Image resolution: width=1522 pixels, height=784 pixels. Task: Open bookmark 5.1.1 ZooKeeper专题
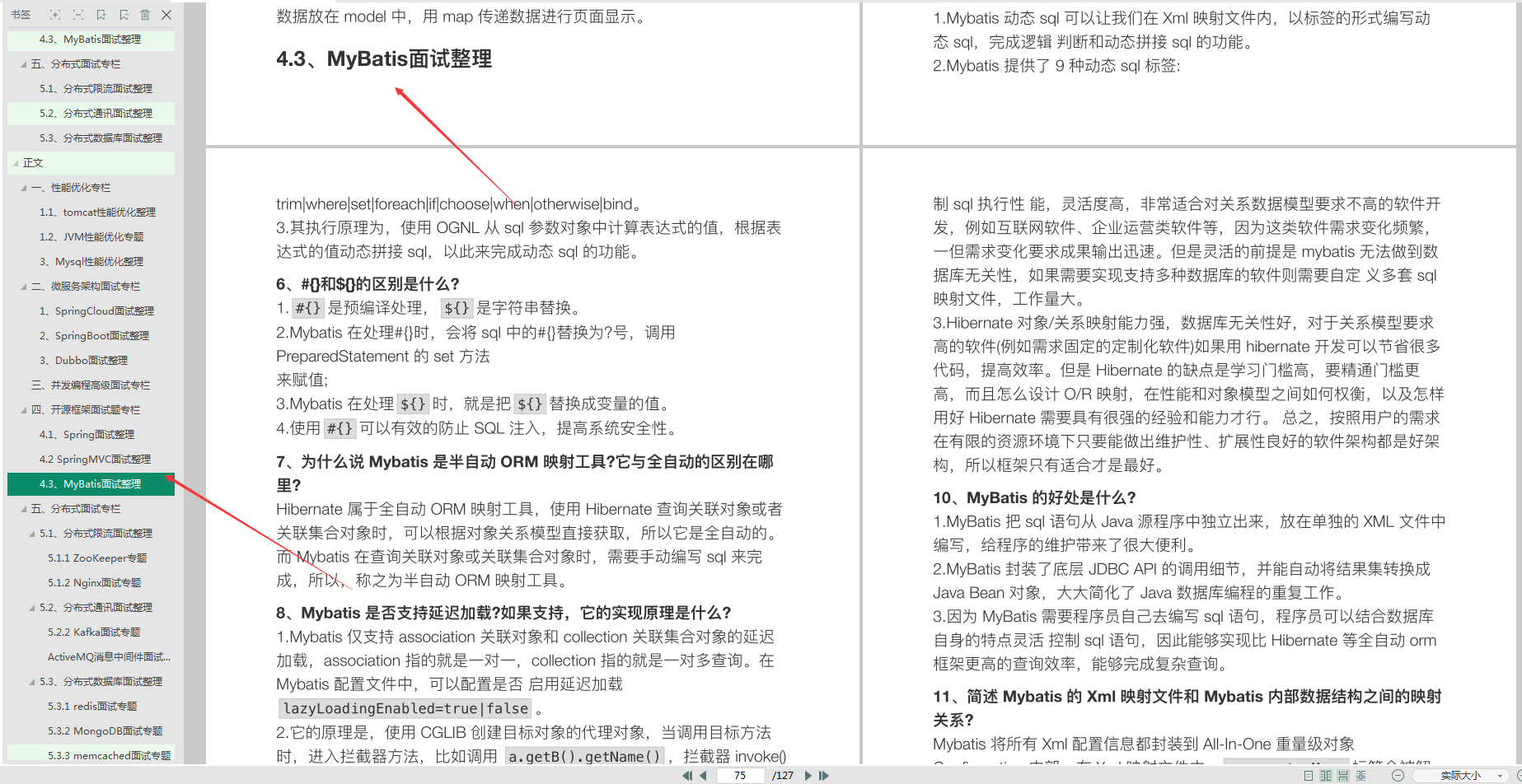tap(97, 558)
